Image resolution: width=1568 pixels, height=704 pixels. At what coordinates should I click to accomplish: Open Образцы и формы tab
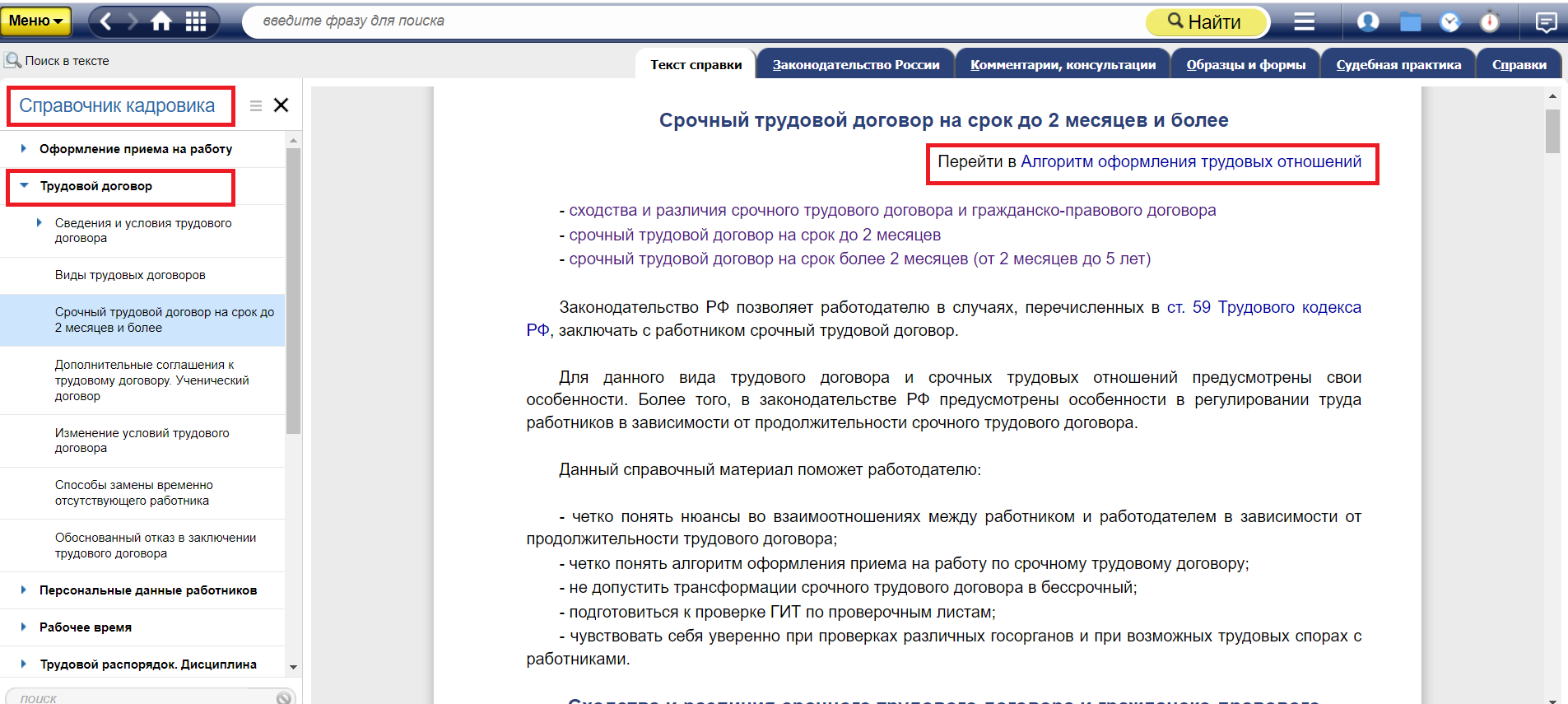coord(1246,64)
